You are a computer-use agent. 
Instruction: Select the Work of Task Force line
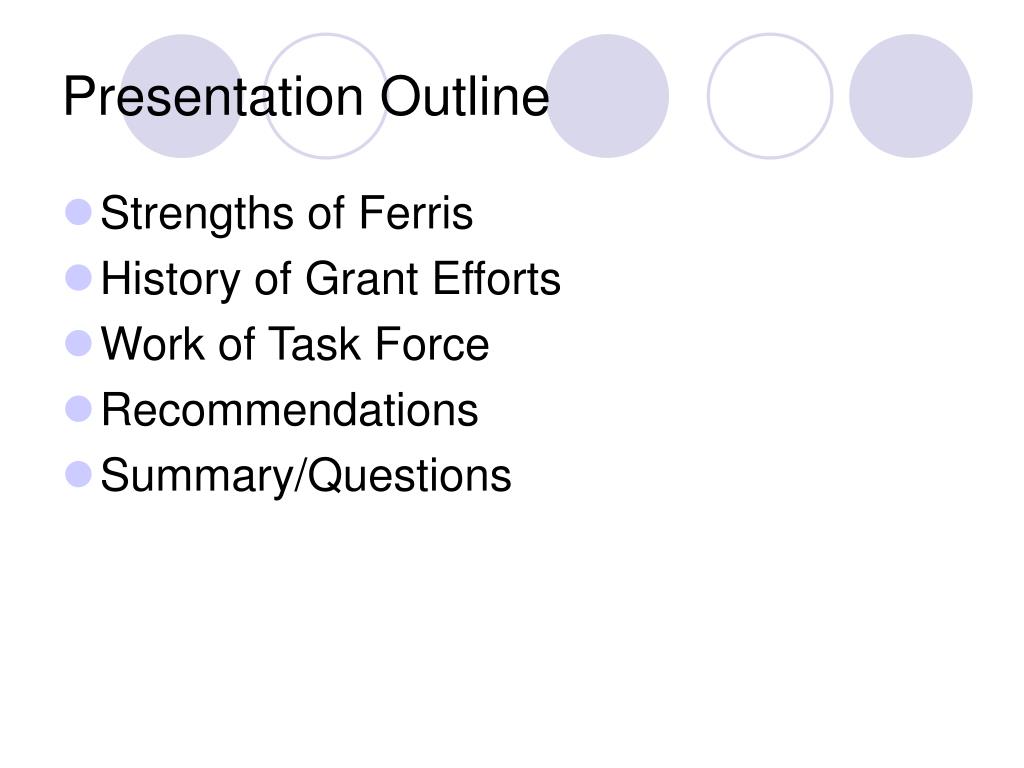[x=295, y=344]
